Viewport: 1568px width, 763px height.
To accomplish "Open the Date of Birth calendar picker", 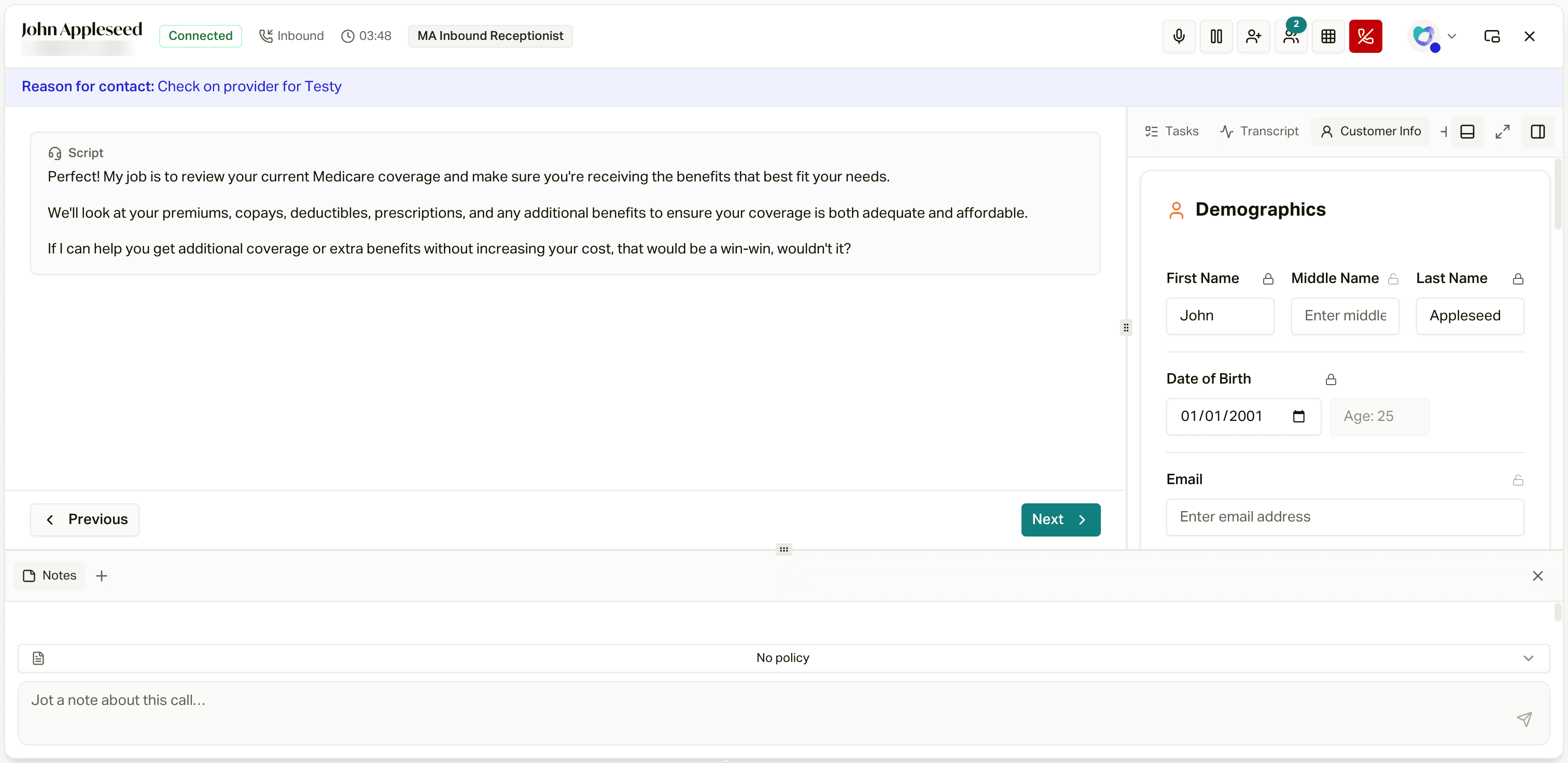I will coord(1298,417).
